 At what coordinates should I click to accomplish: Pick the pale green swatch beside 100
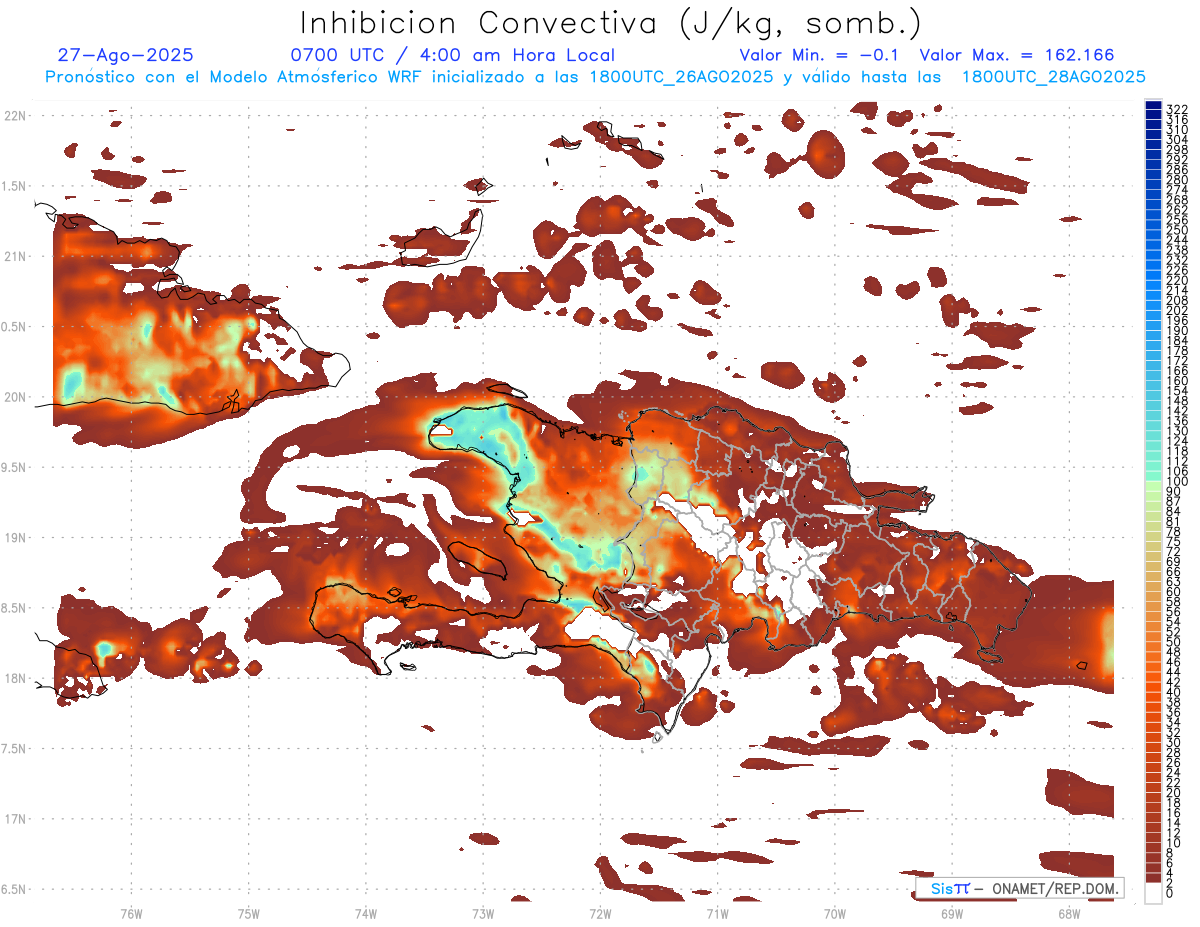1154,487
